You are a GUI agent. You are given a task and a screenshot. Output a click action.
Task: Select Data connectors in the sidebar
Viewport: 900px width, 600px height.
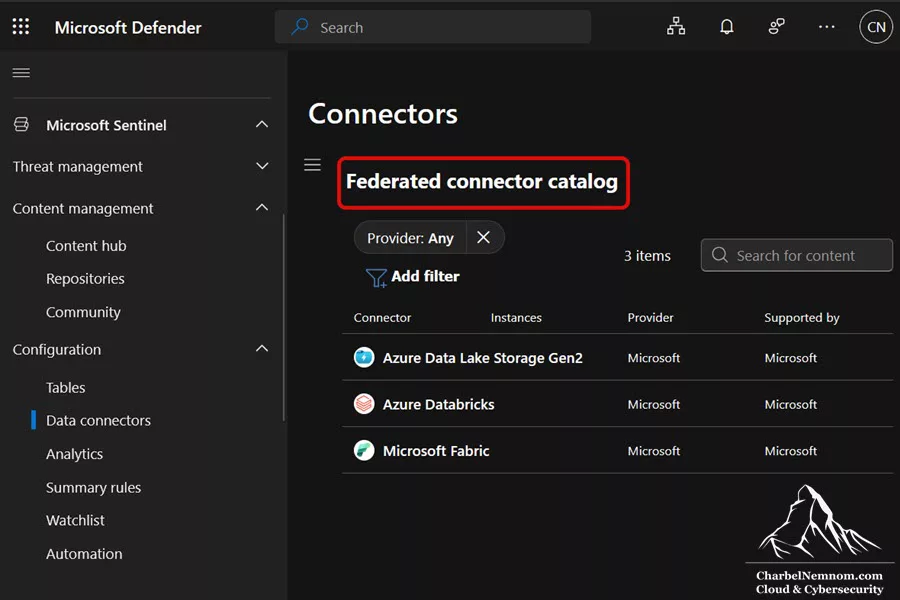pyautogui.click(x=98, y=420)
